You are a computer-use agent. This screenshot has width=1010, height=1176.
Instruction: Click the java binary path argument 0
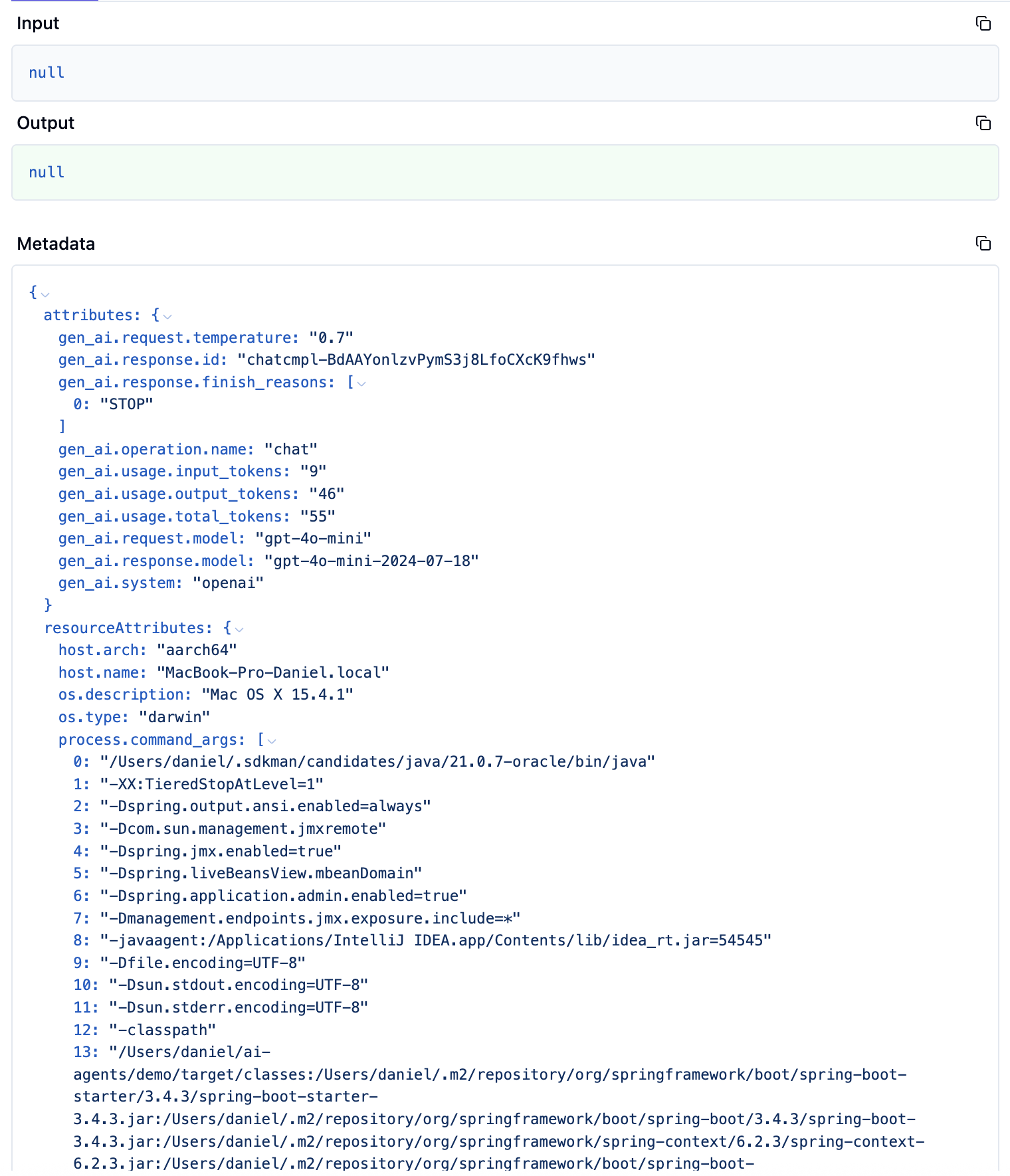pos(377,761)
